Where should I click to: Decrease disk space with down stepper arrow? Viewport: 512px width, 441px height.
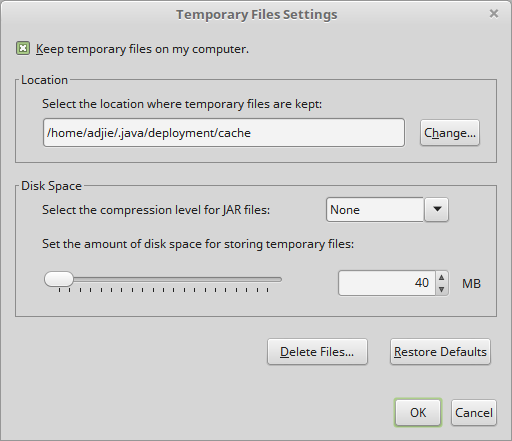442,289
